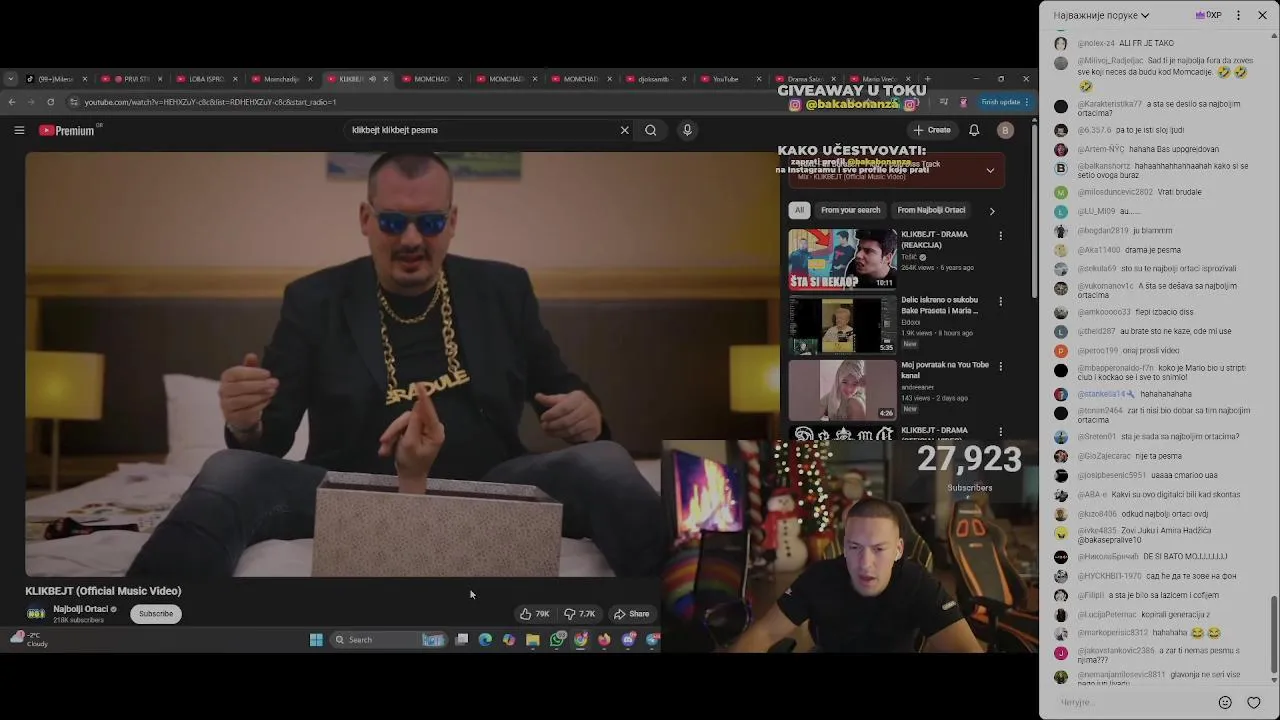Image resolution: width=1280 pixels, height=720 pixels.
Task: Open Delic iskreno o sukobu thumbnail
Action: [x=842, y=325]
